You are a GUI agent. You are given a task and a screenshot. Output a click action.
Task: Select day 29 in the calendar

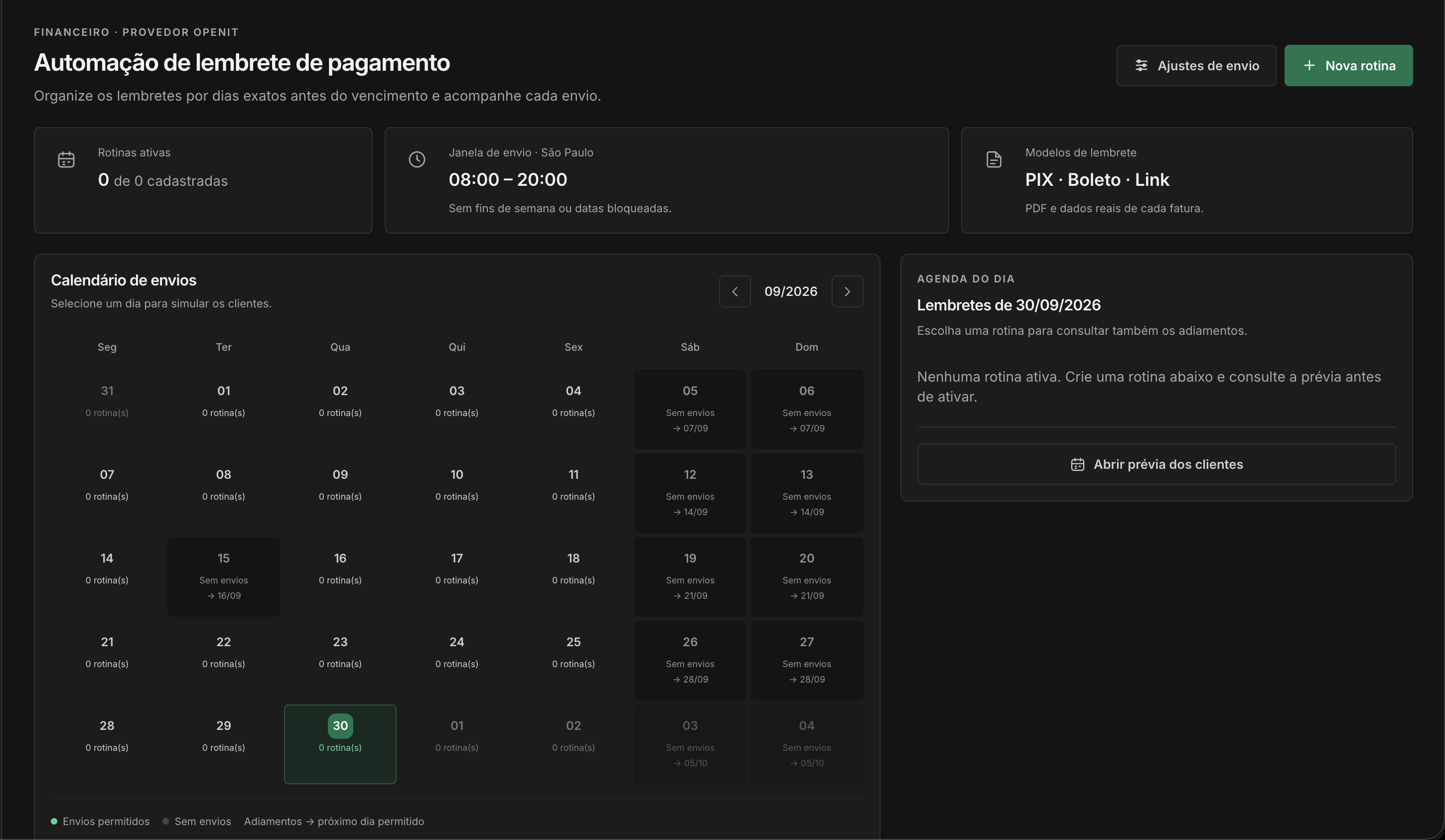pyautogui.click(x=224, y=744)
